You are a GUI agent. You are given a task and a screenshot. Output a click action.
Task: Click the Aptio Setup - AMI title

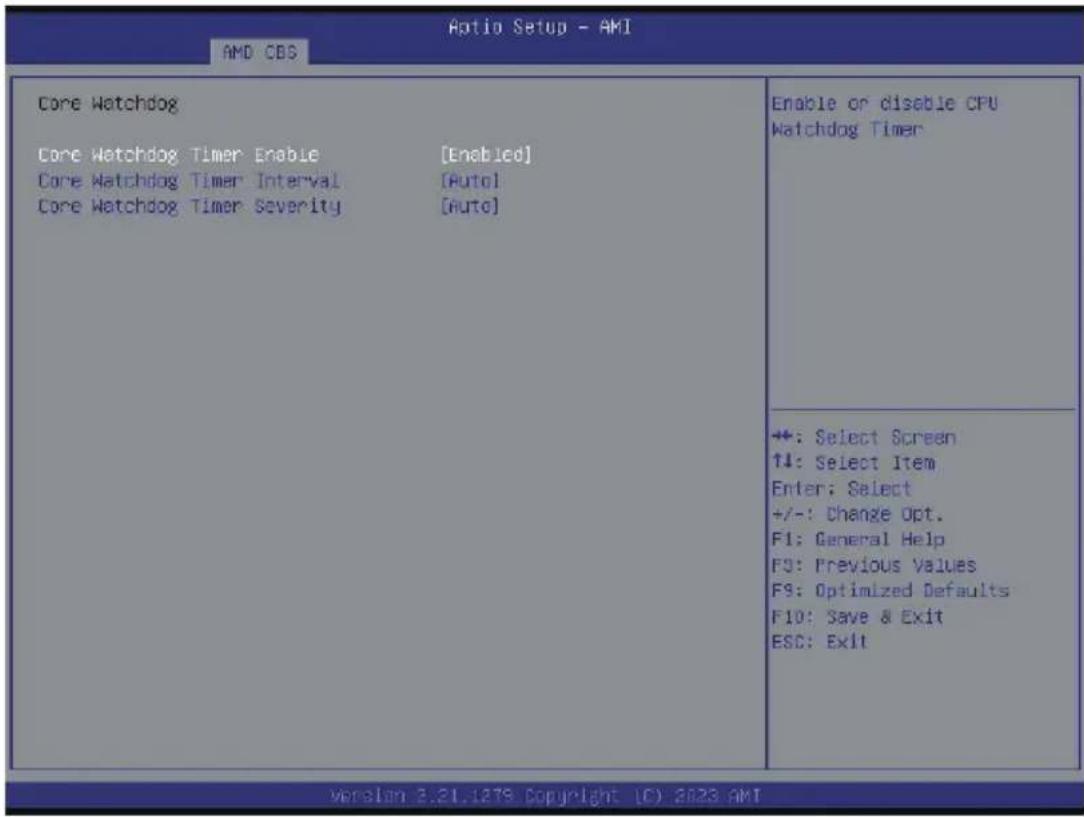point(540,27)
